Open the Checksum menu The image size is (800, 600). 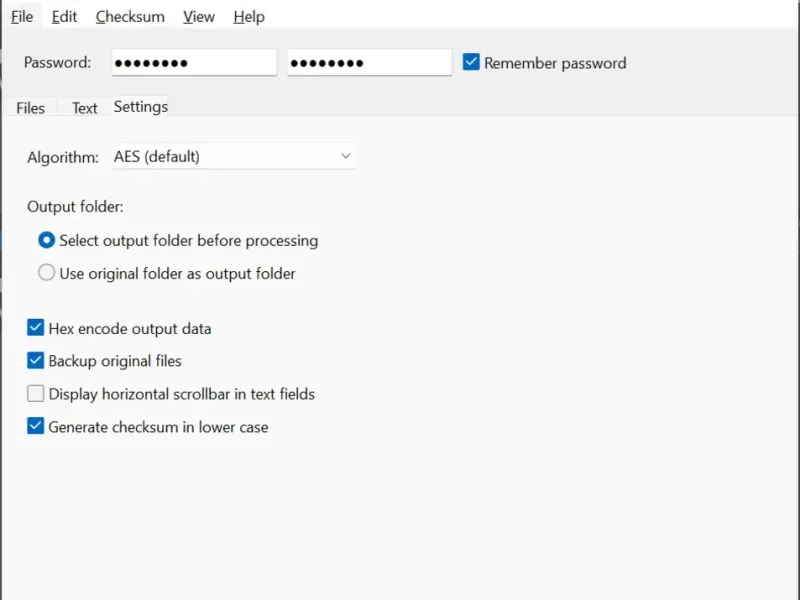130,17
